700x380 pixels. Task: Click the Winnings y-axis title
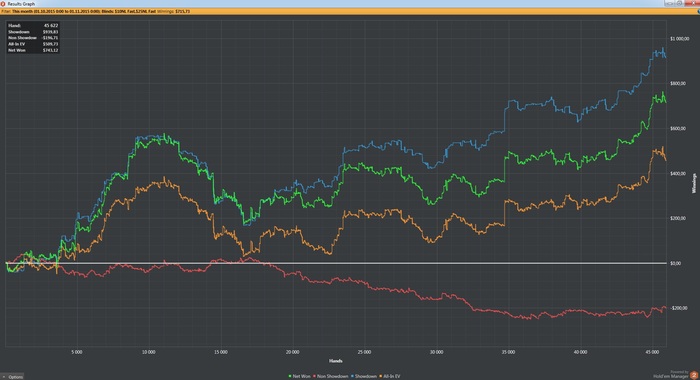pos(694,184)
